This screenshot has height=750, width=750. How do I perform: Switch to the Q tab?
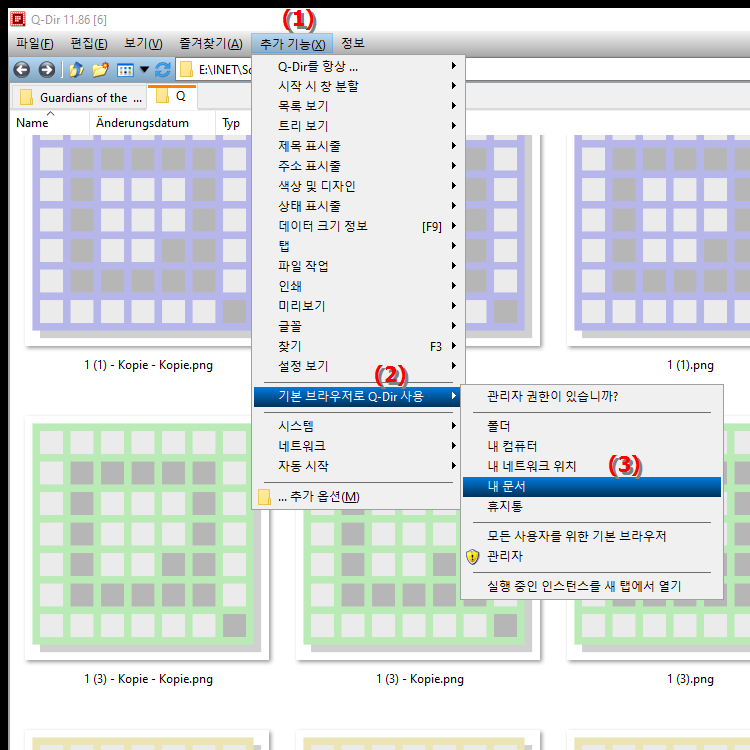pyautogui.click(x=172, y=96)
